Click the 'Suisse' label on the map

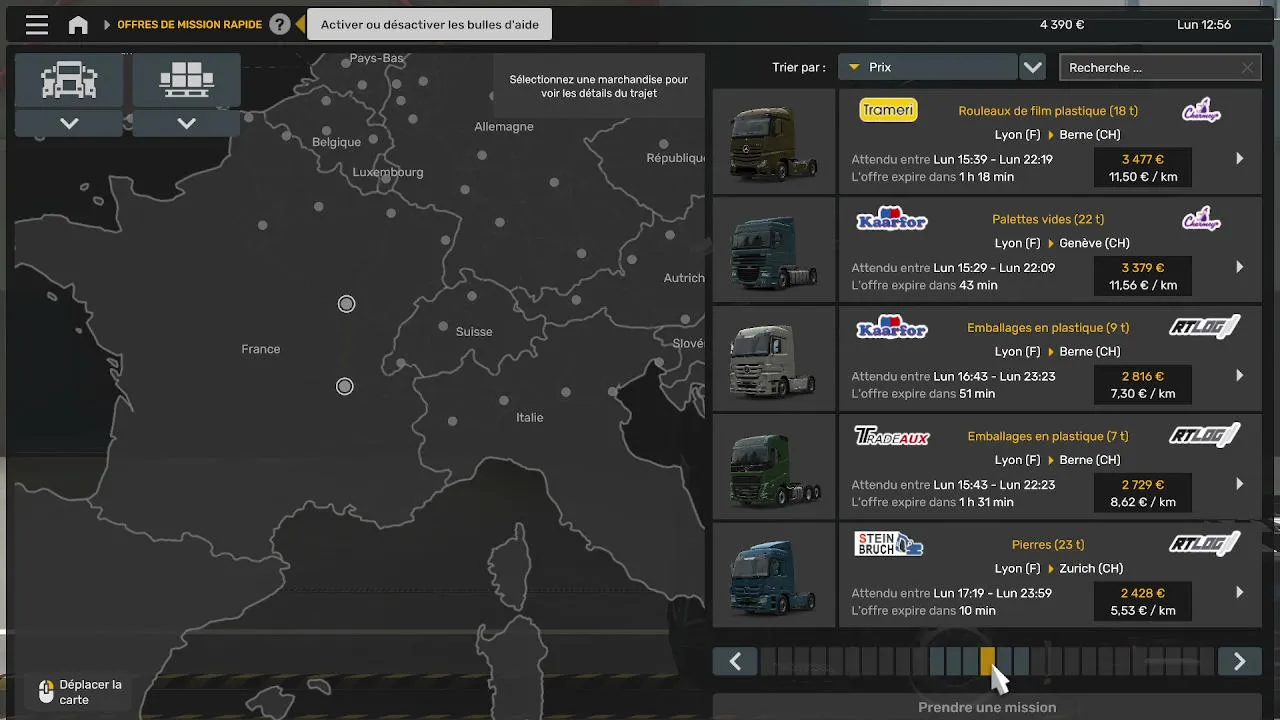tap(474, 332)
